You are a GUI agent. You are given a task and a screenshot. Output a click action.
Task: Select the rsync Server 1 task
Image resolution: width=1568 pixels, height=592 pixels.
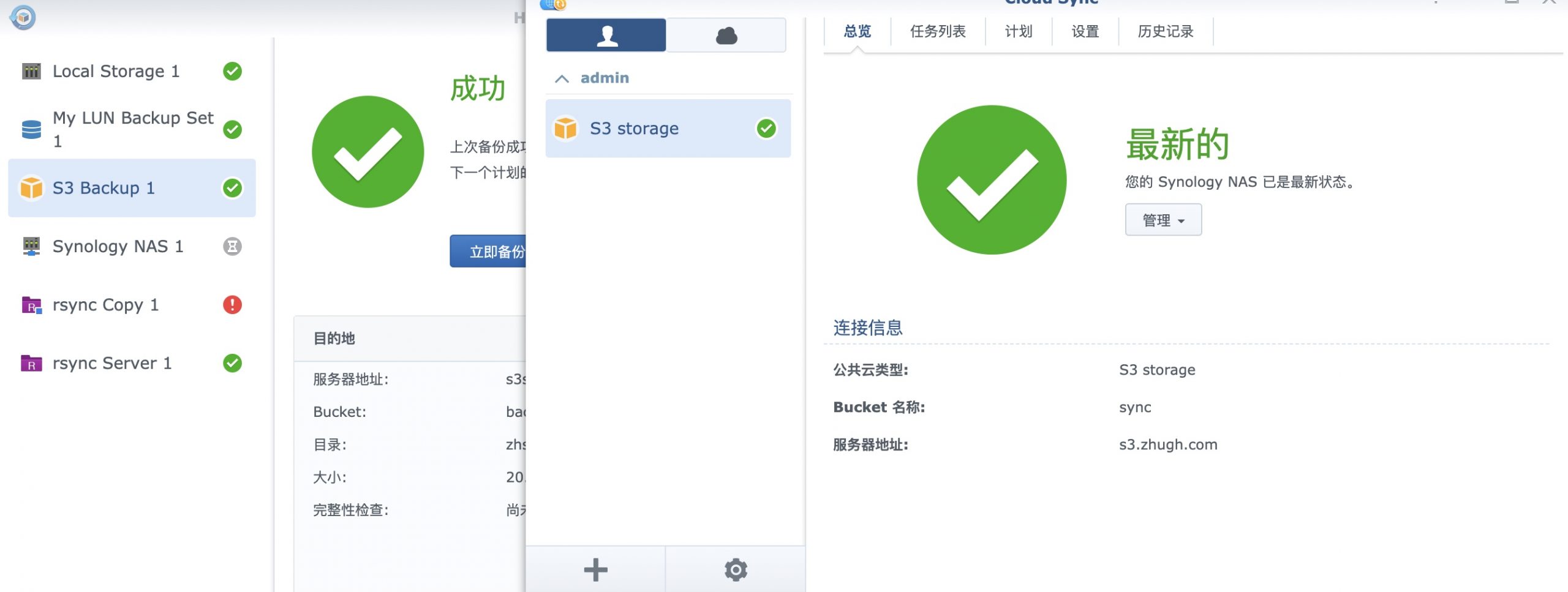pyautogui.click(x=132, y=364)
